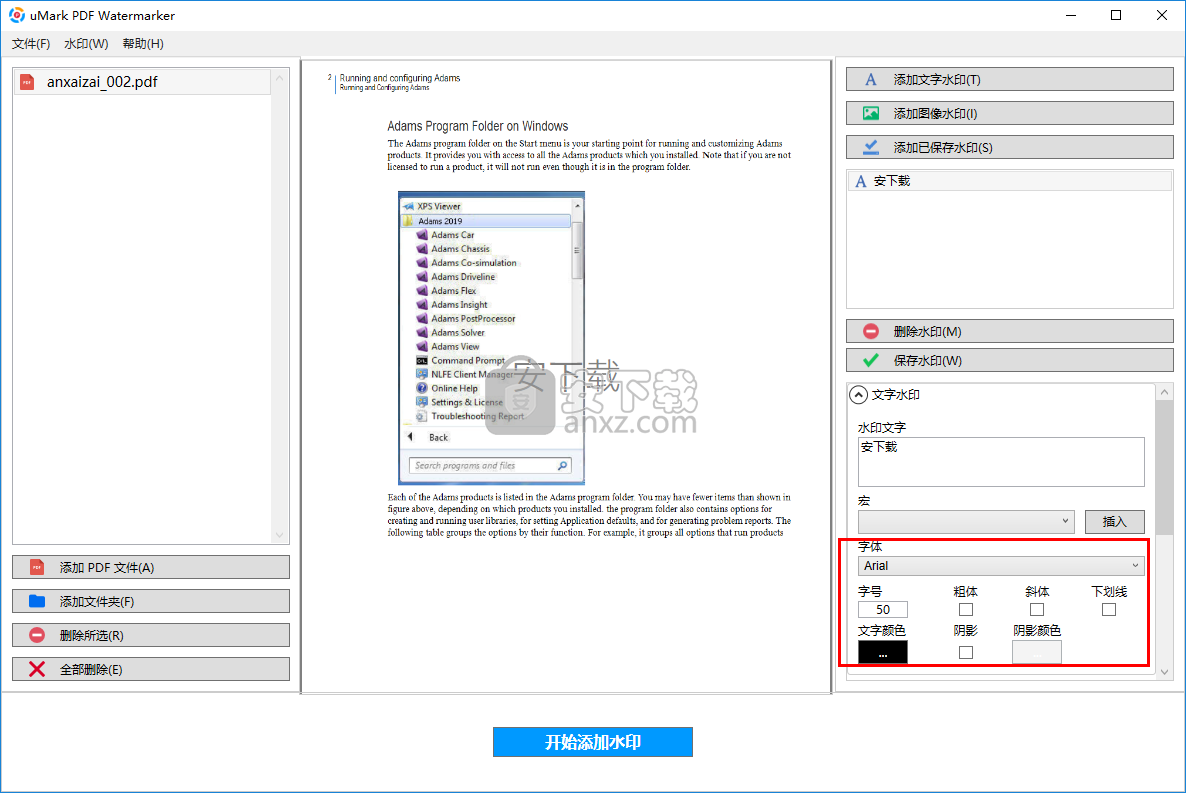Collapse the 文字水印 section

[x=858, y=395]
